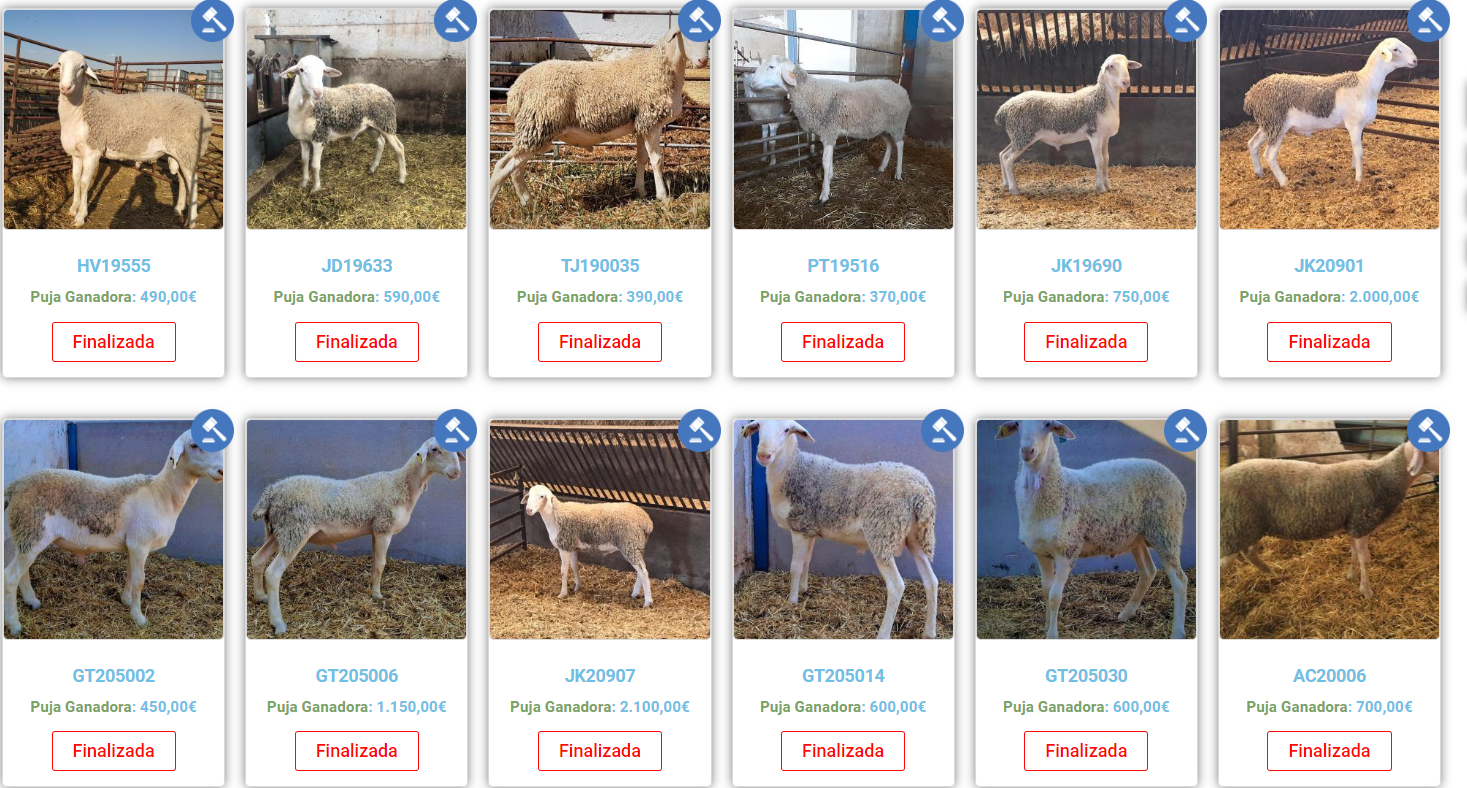This screenshot has width=1467, height=788.
Task: Open the GT205006 lot title link
Action: click(357, 676)
